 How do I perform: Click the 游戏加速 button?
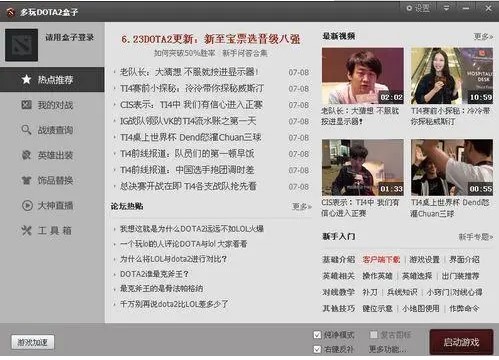pos(33,342)
